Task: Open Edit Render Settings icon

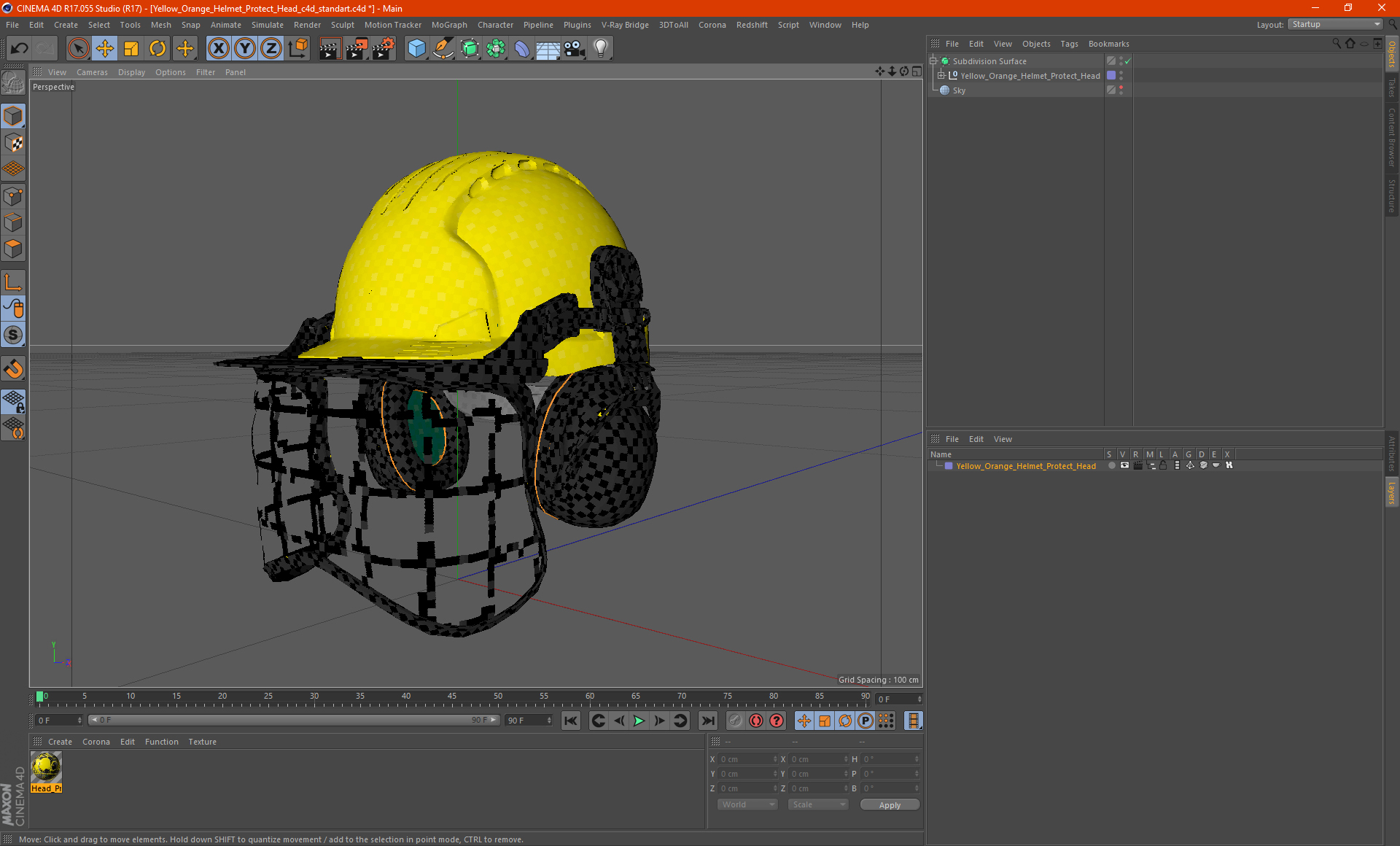Action: [x=383, y=49]
